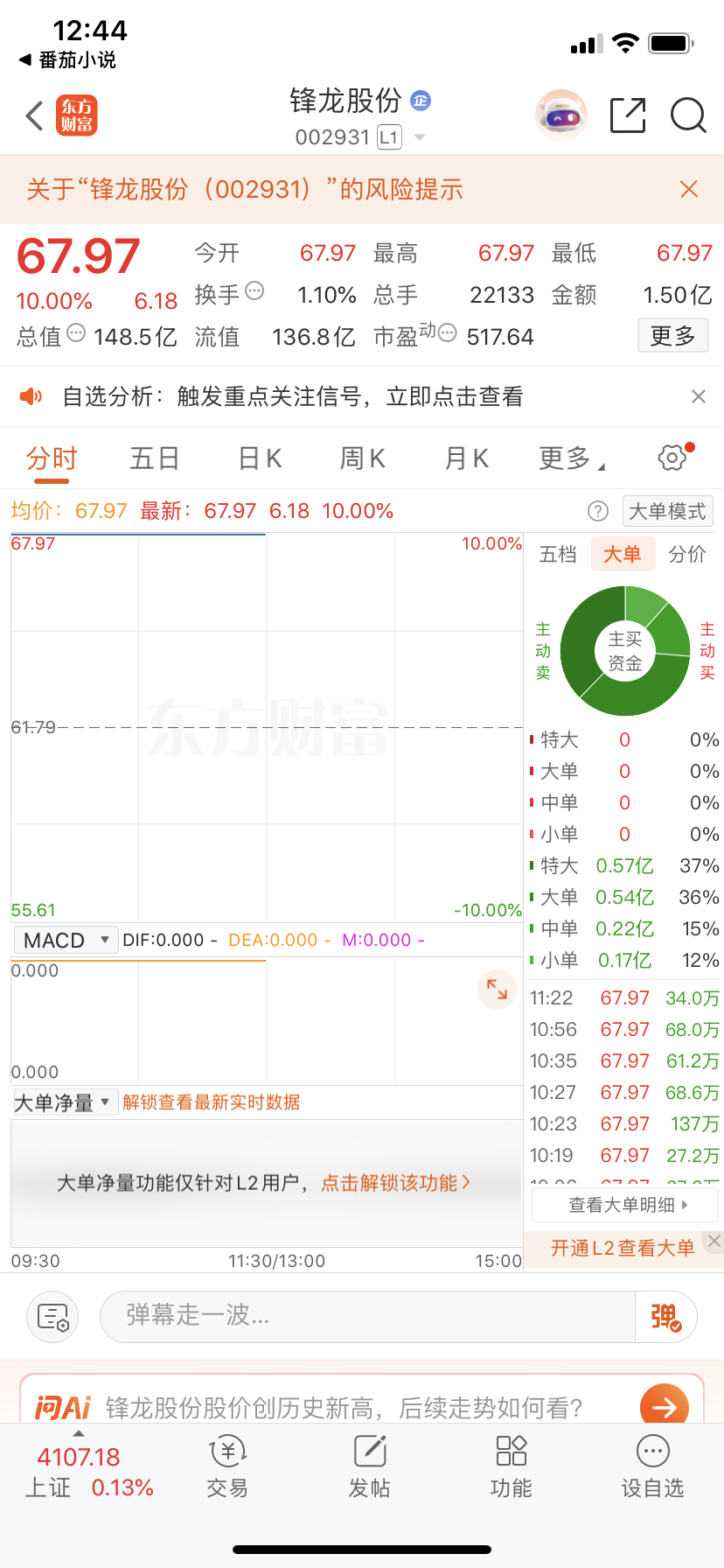The height and width of the screenshot is (1568, 724).
Task: Tap the 问Ai orange arrow button
Action: [665, 1407]
